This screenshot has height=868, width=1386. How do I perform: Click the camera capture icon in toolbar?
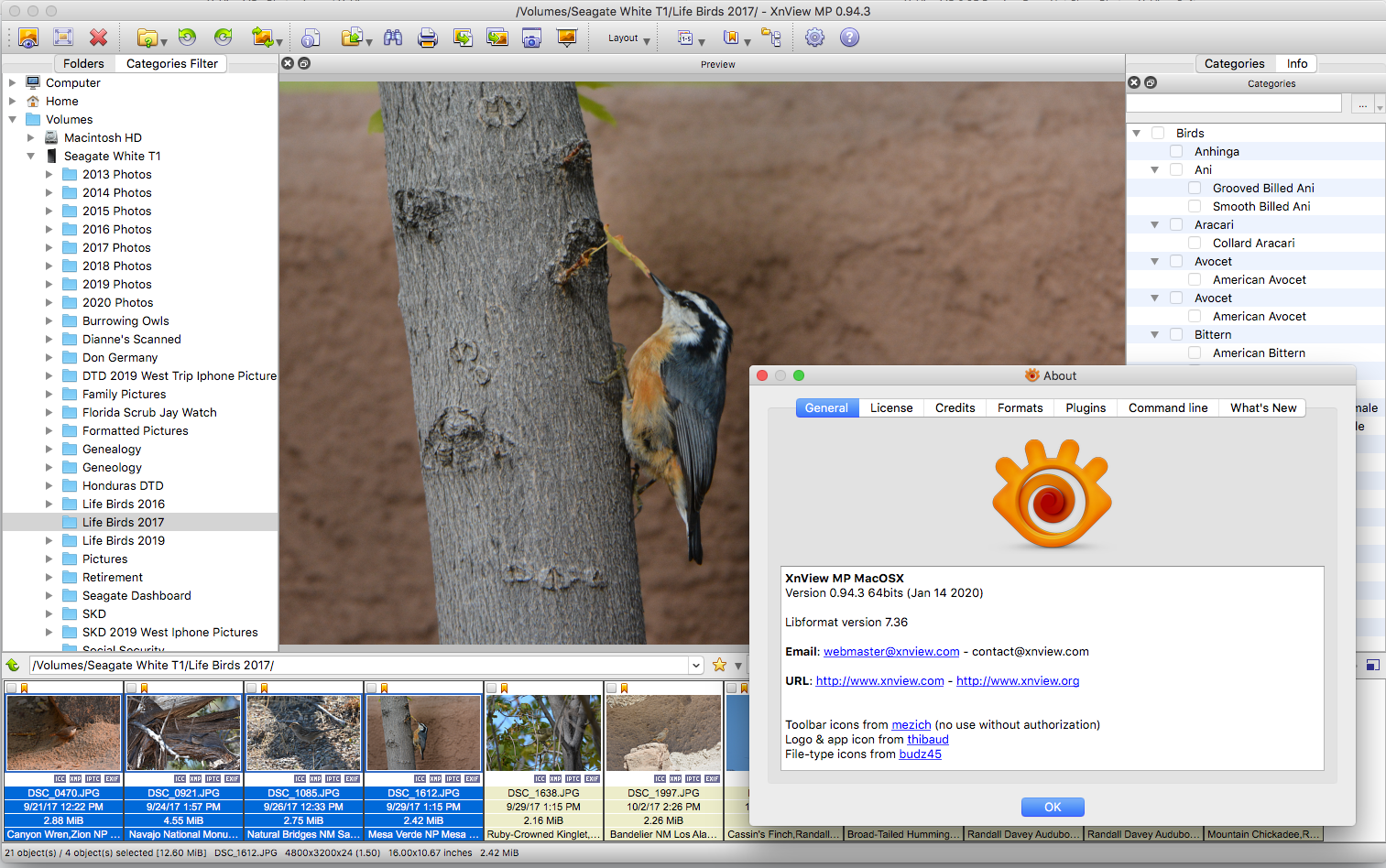(531, 38)
